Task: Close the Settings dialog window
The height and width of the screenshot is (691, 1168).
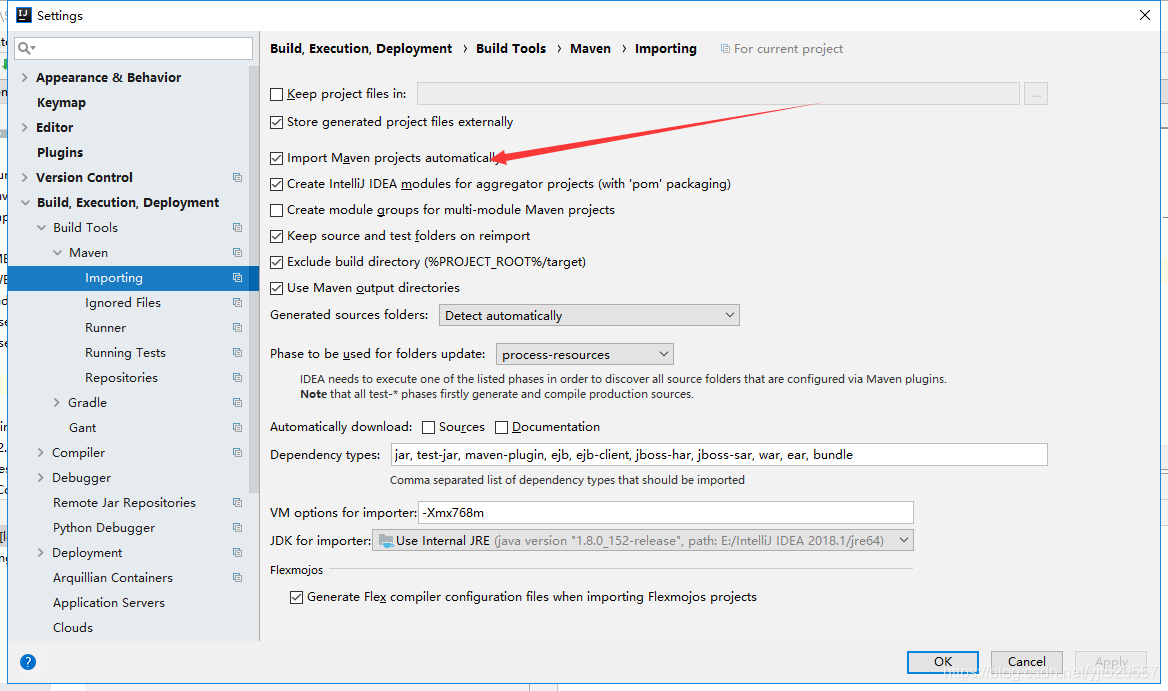Action: (1145, 15)
